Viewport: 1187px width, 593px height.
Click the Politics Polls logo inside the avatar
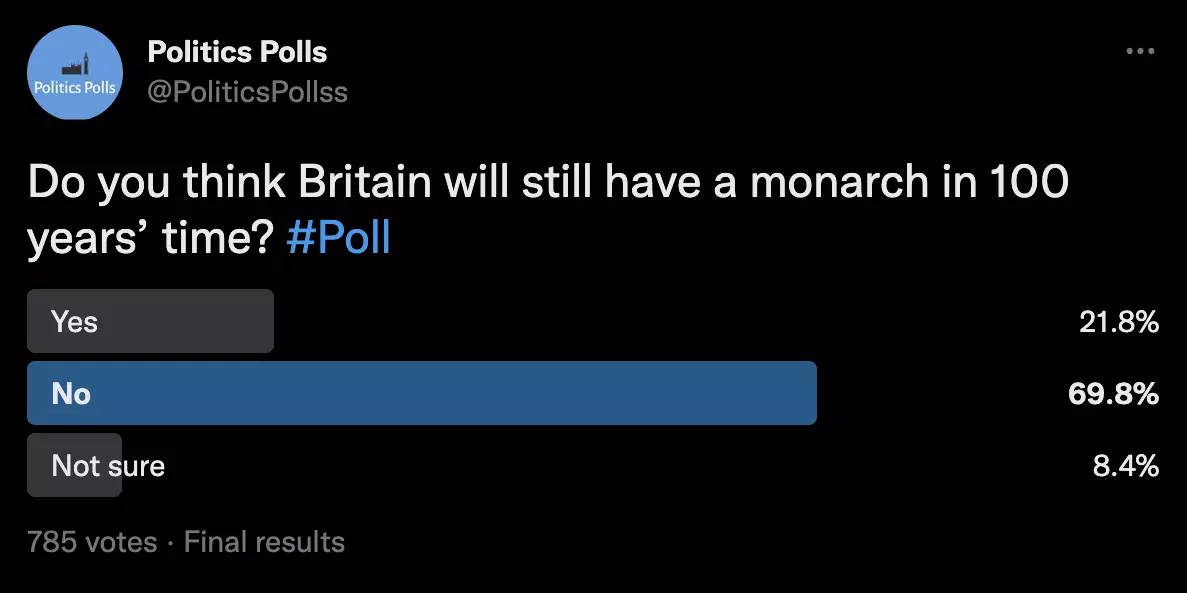pos(74,62)
